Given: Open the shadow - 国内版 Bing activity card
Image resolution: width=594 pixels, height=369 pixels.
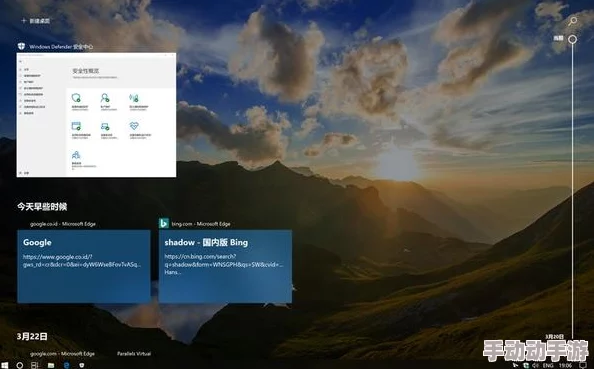Looking at the screenshot, I should (x=225, y=266).
